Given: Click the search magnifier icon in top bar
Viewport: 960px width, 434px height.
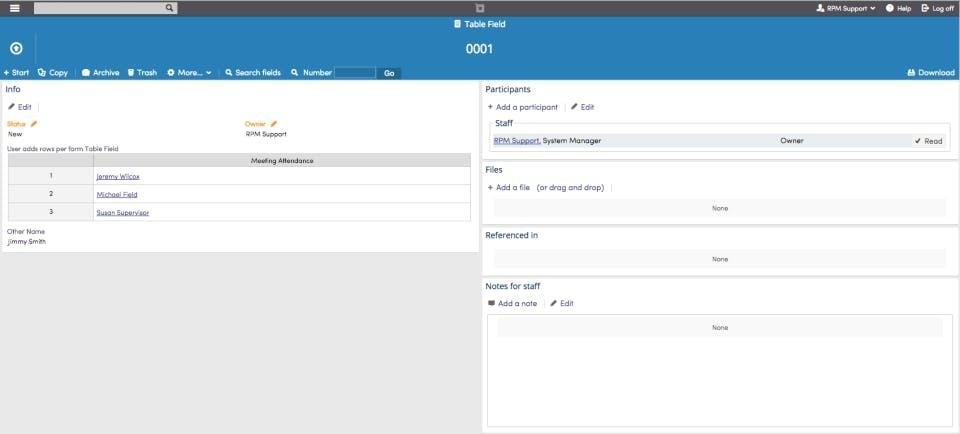Looking at the screenshot, I should pyautogui.click(x=170, y=8).
